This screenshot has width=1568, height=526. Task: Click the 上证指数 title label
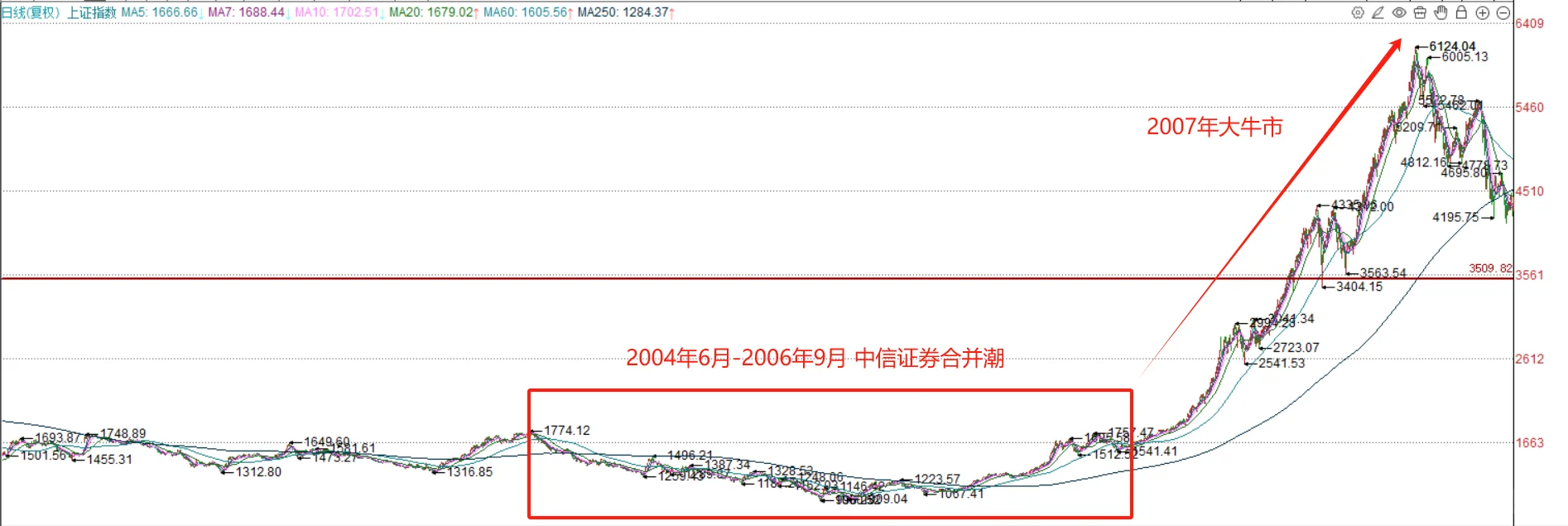coord(92,12)
